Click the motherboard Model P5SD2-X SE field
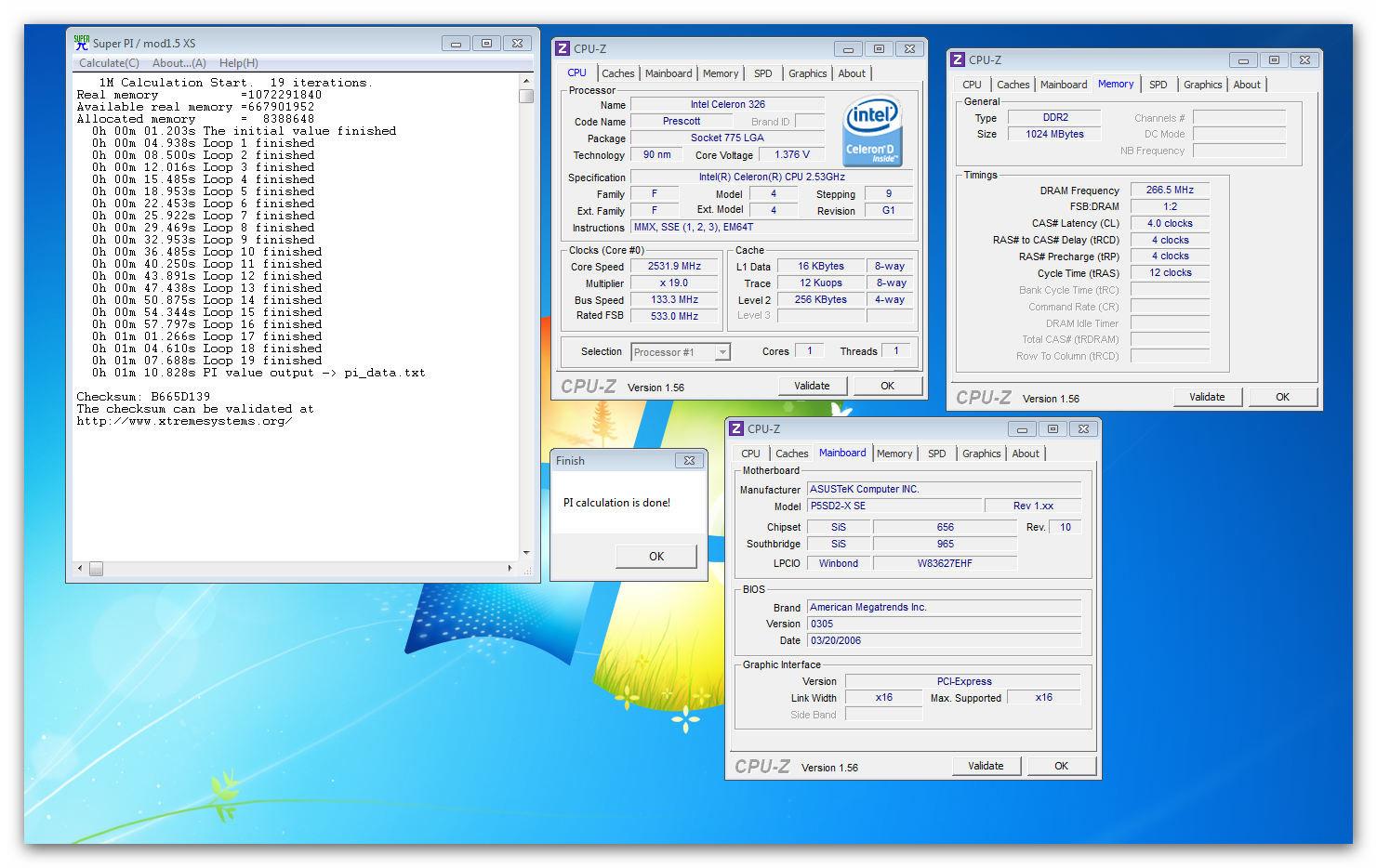The width and height of the screenshot is (1377, 868). click(894, 506)
